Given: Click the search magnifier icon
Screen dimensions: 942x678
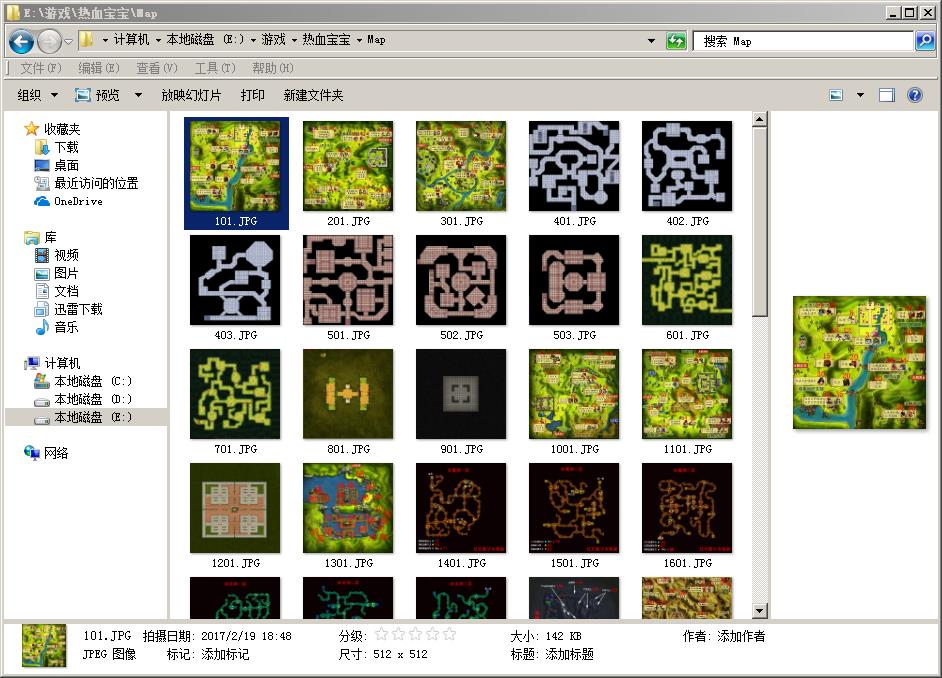Looking at the screenshot, I should point(925,41).
